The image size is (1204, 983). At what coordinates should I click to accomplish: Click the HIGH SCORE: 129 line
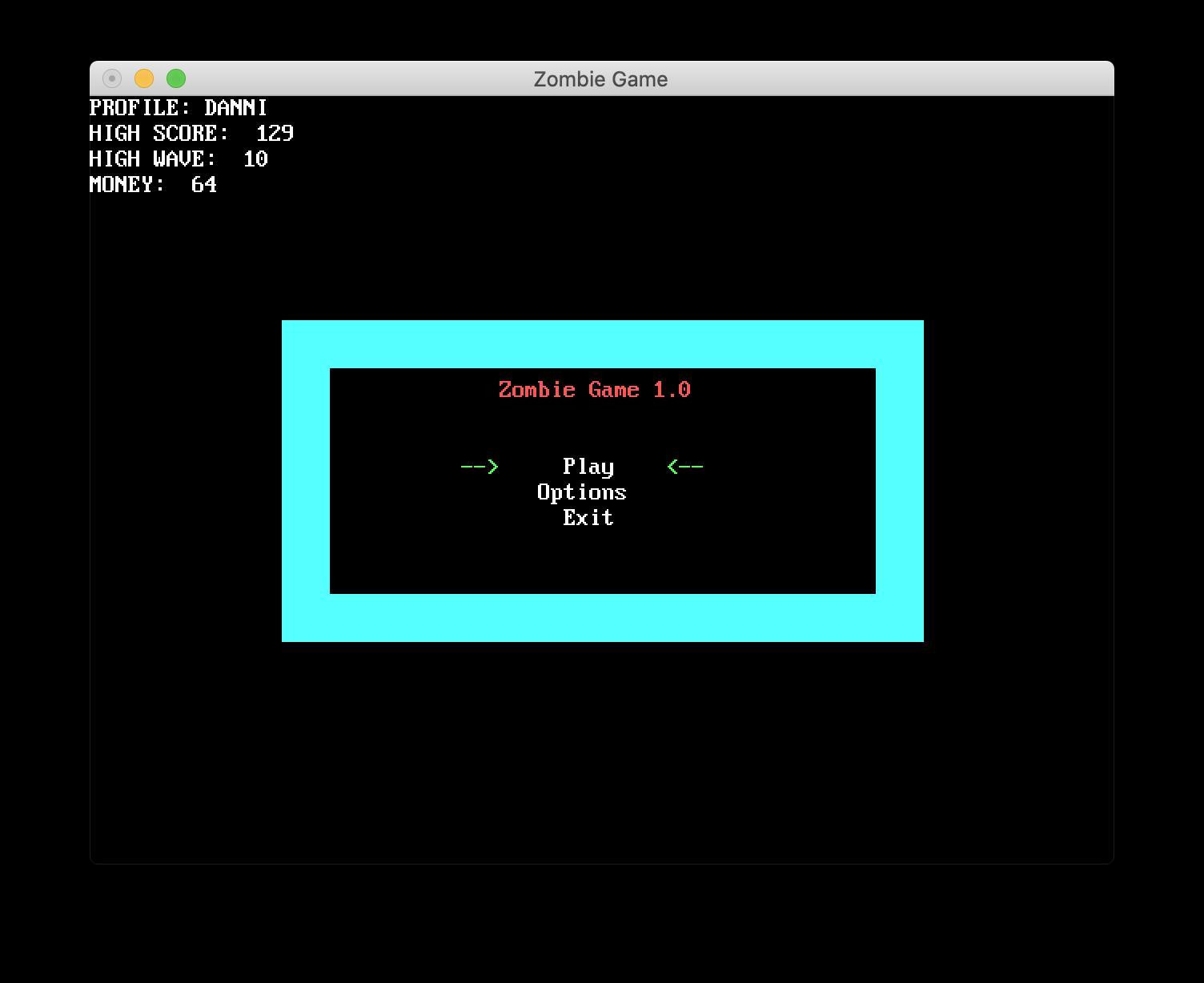(x=191, y=133)
